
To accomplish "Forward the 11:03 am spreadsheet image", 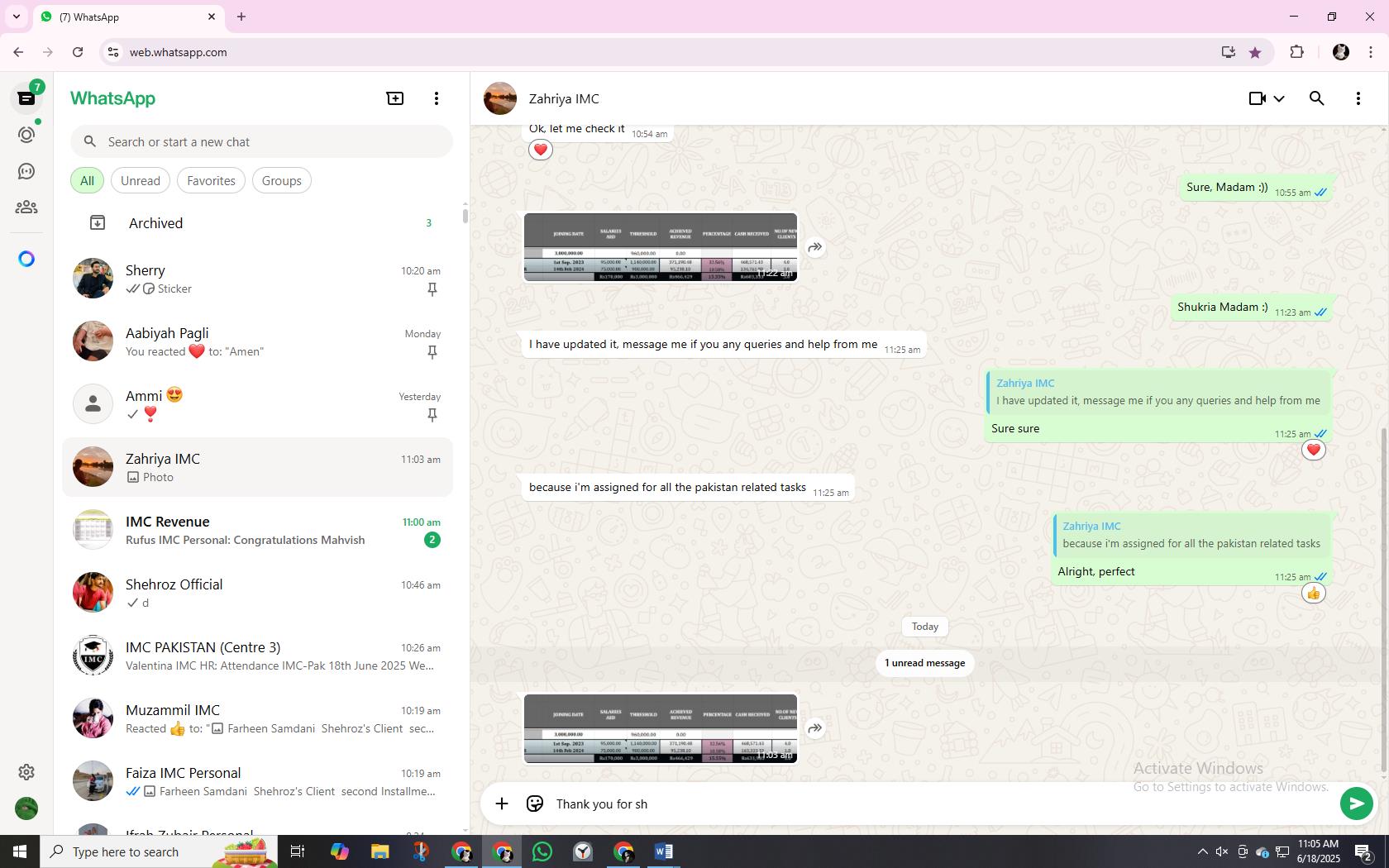I will click(815, 728).
